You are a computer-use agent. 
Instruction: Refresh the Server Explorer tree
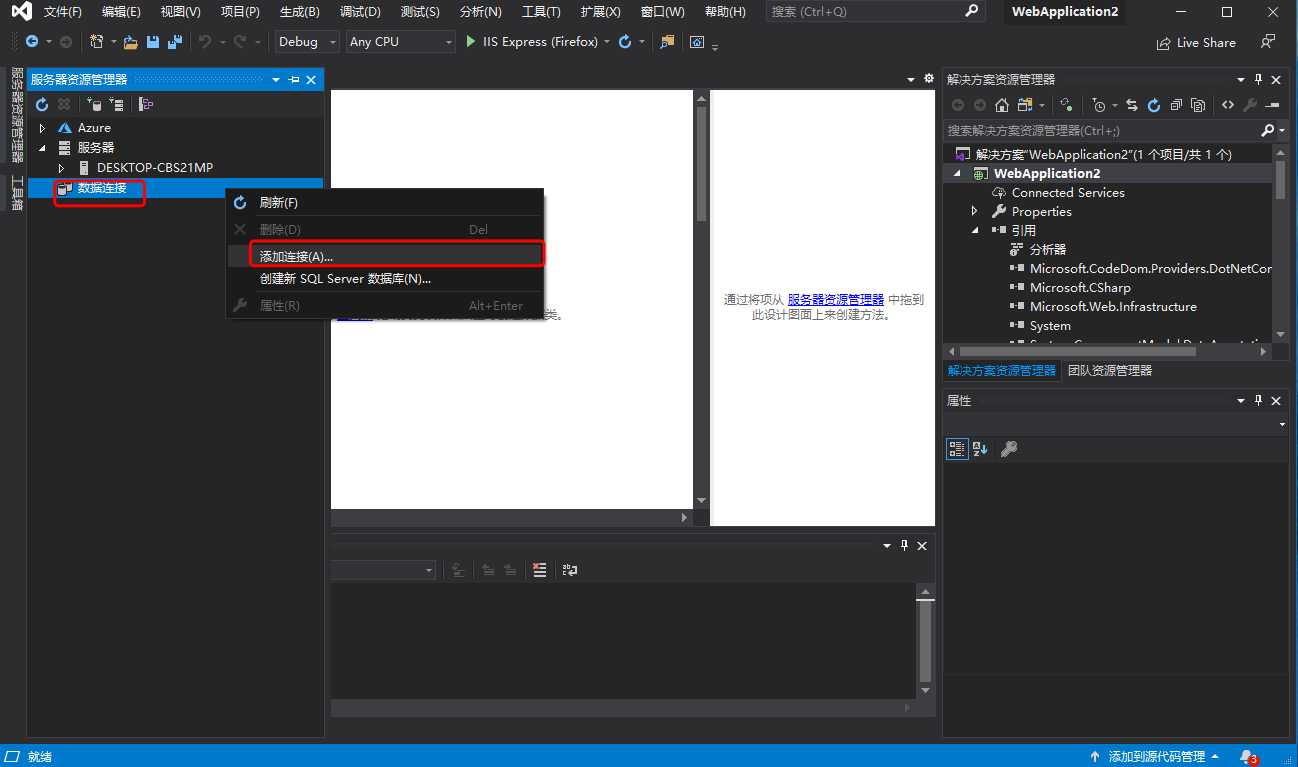tap(42, 104)
